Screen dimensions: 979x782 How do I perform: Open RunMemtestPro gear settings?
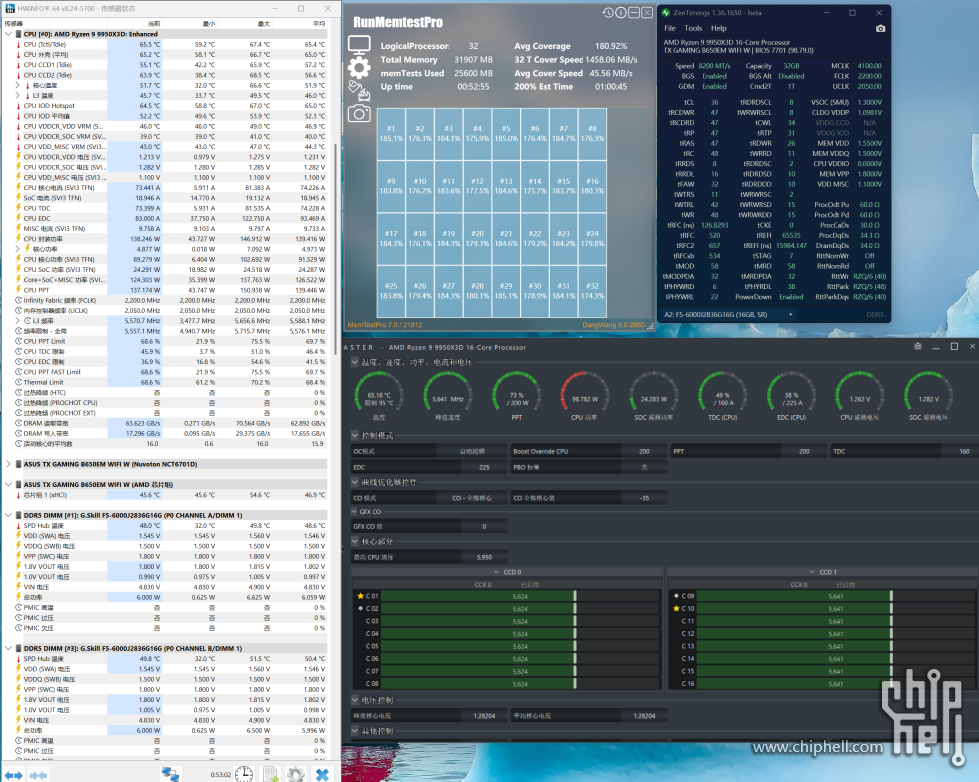point(359,67)
